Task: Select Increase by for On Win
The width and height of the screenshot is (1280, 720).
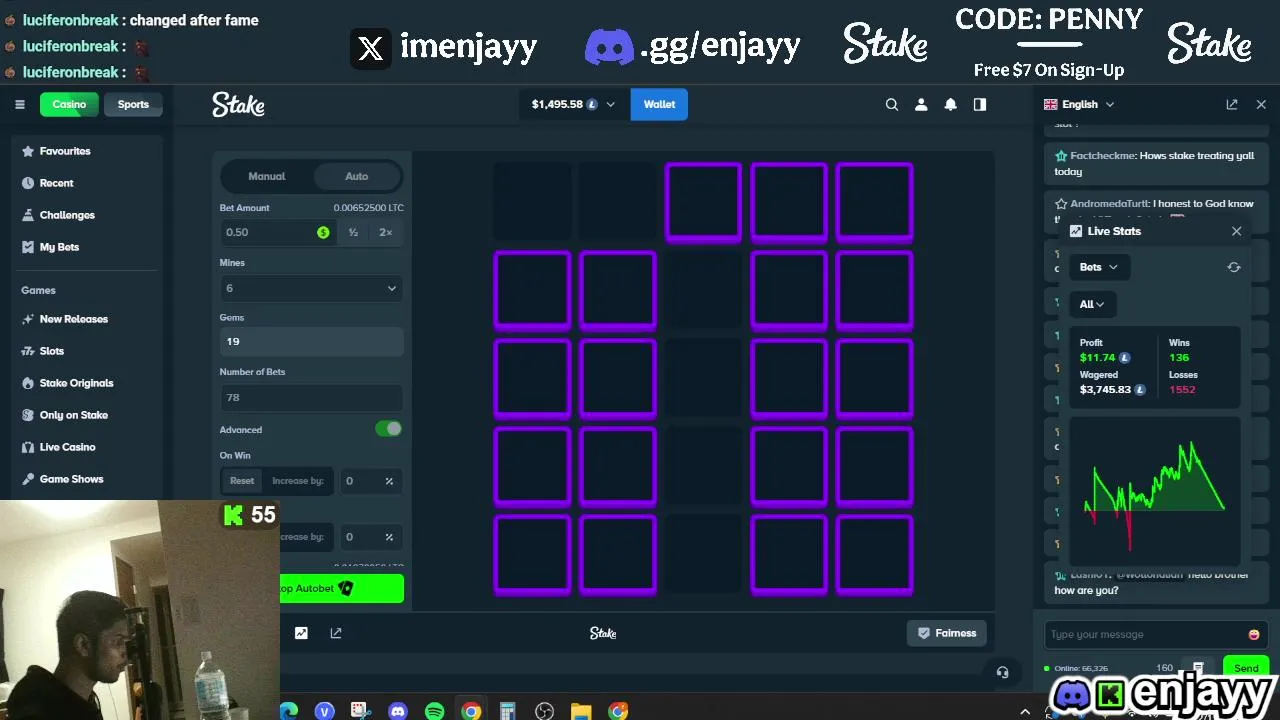Action: point(298,481)
